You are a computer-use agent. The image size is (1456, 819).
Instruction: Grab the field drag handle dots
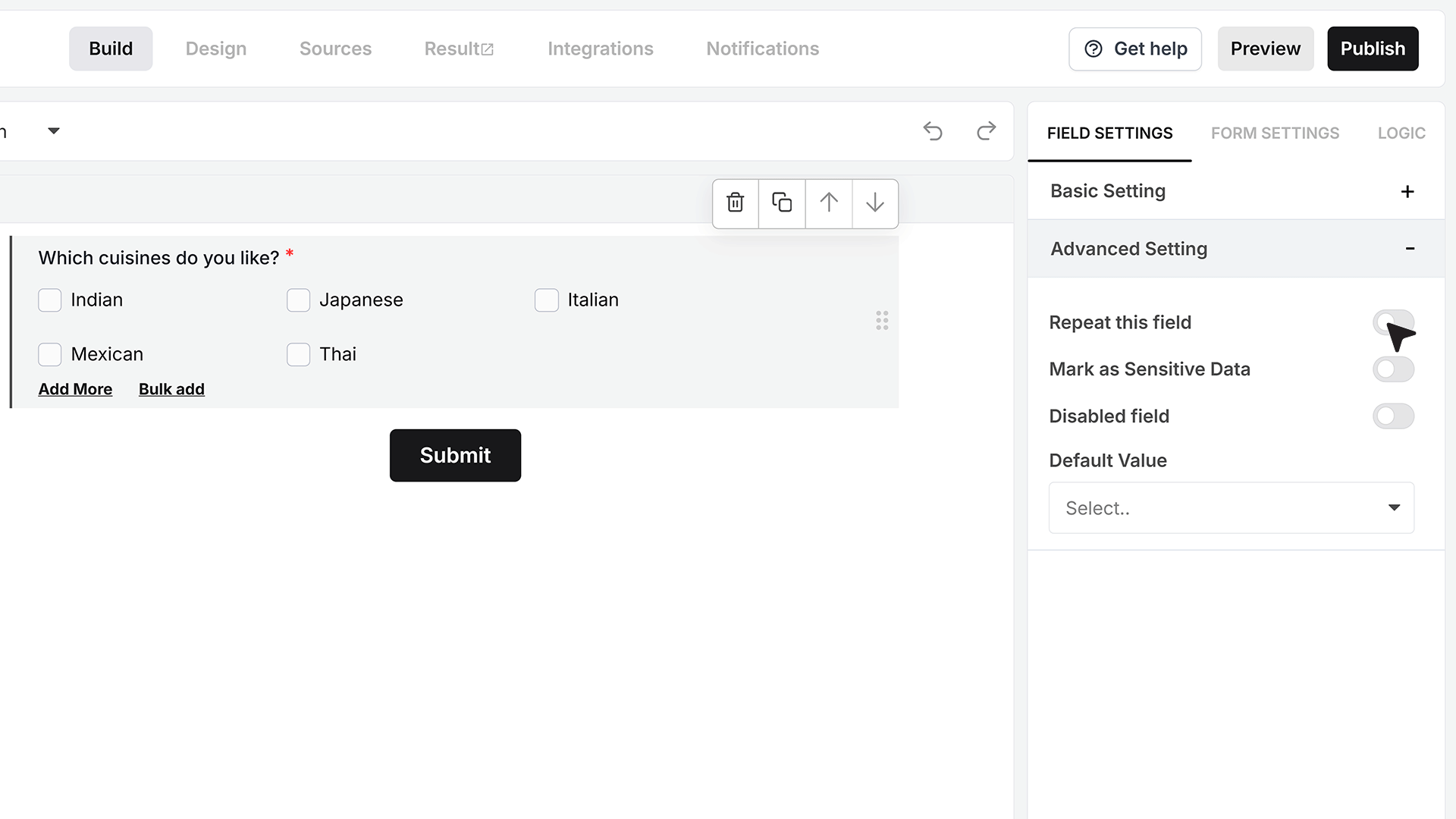882,321
